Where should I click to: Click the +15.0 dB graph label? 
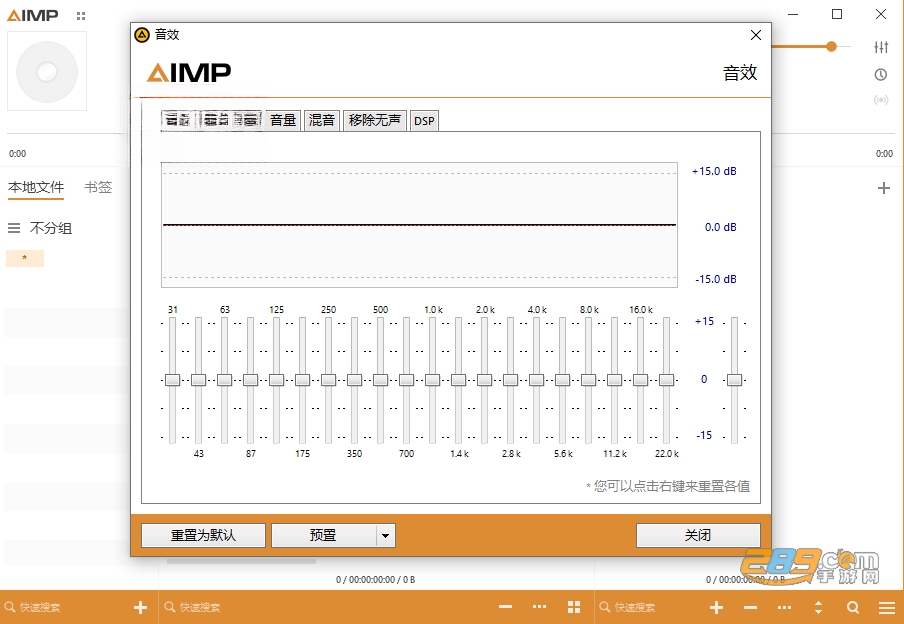714,171
